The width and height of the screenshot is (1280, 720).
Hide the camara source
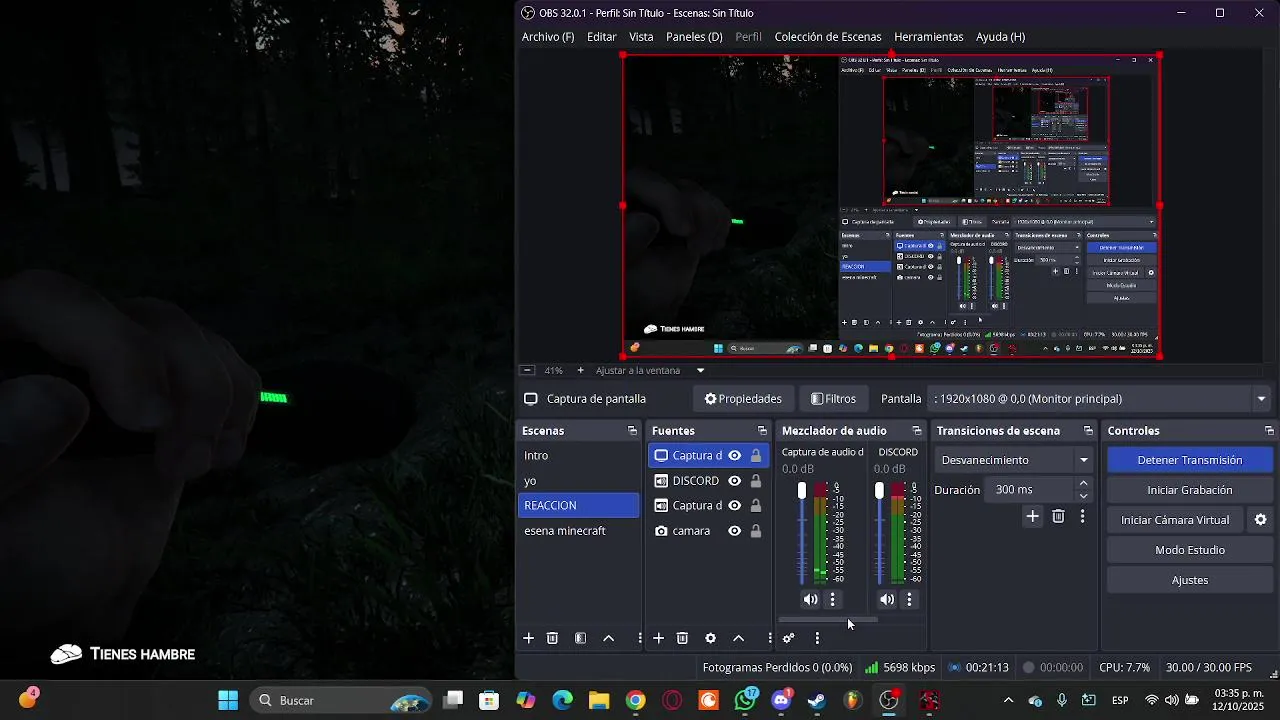[x=734, y=531]
